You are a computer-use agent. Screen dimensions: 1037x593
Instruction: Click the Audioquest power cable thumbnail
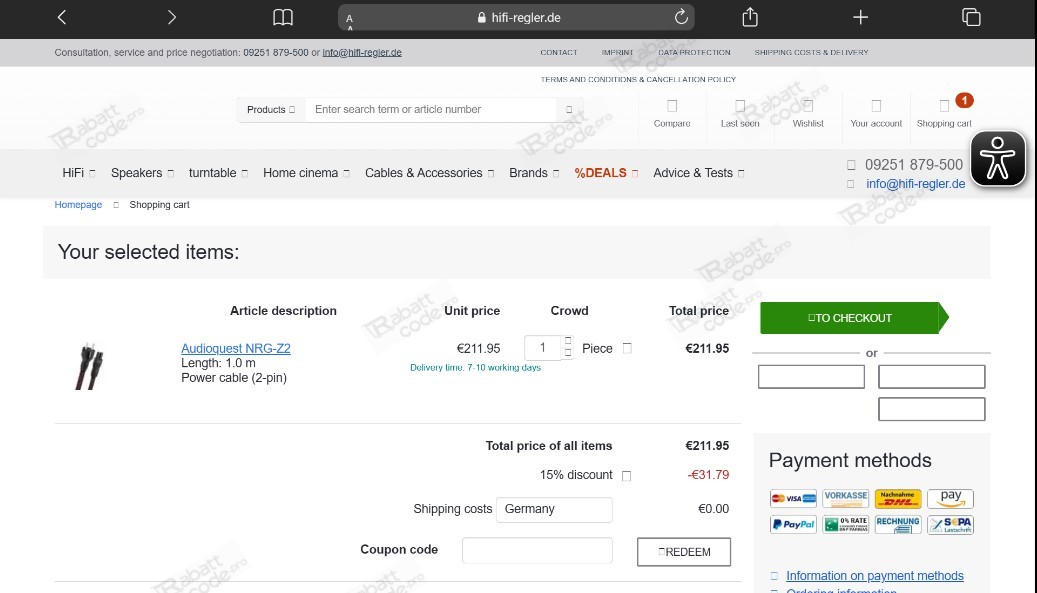[x=89, y=366]
